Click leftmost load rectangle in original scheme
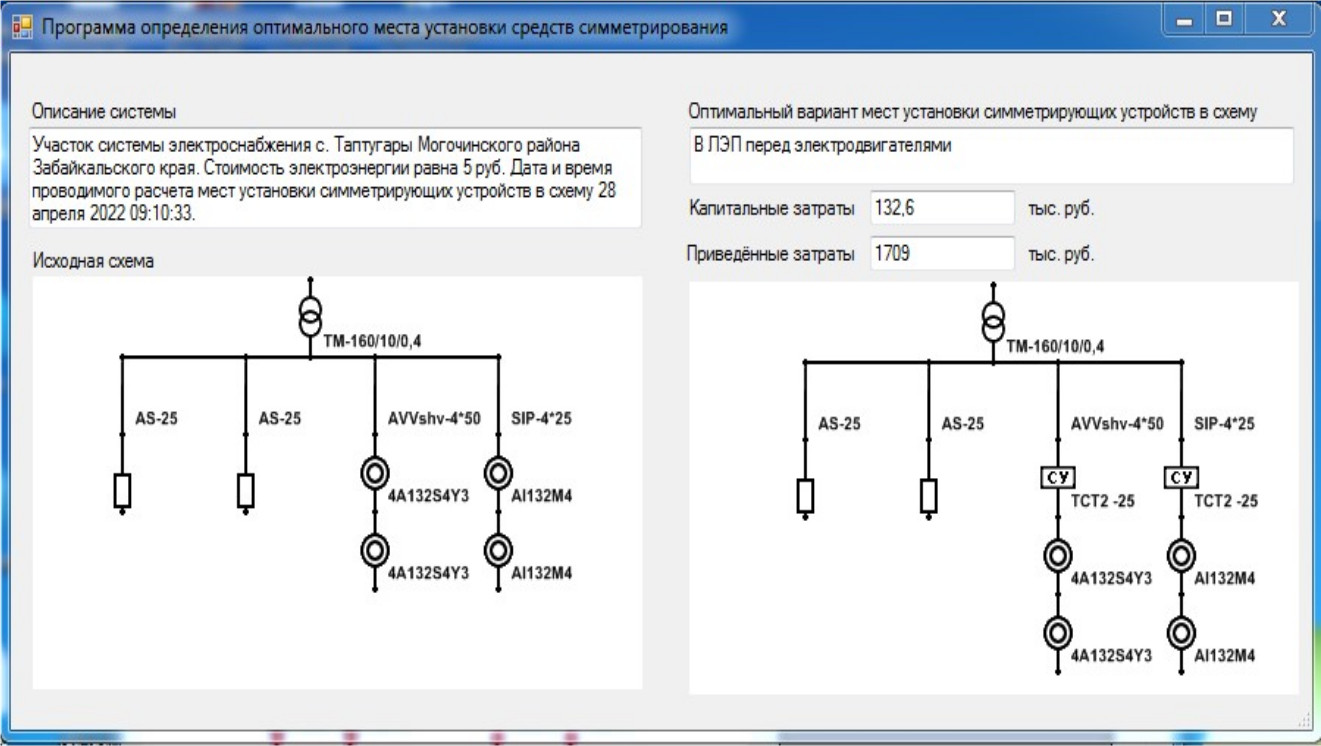 coord(122,490)
